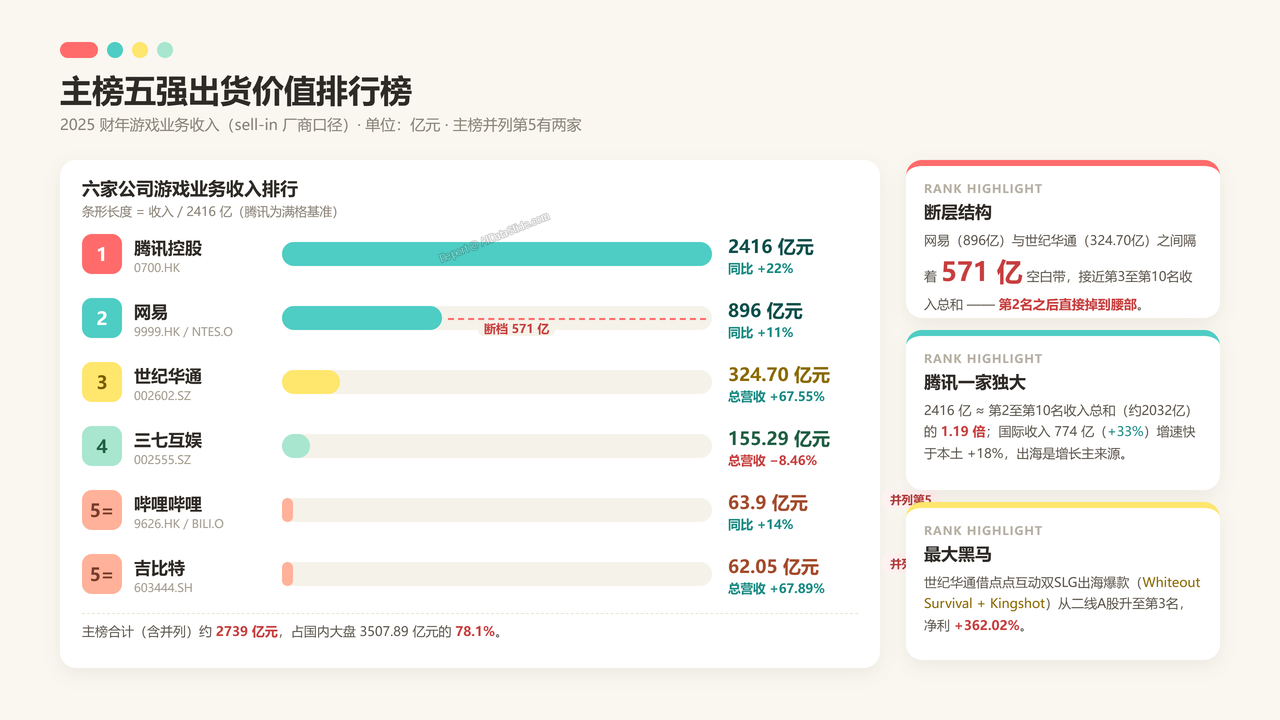Click the company name 网易
This screenshot has height=720, width=1280.
pyautogui.click(x=151, y=312)
